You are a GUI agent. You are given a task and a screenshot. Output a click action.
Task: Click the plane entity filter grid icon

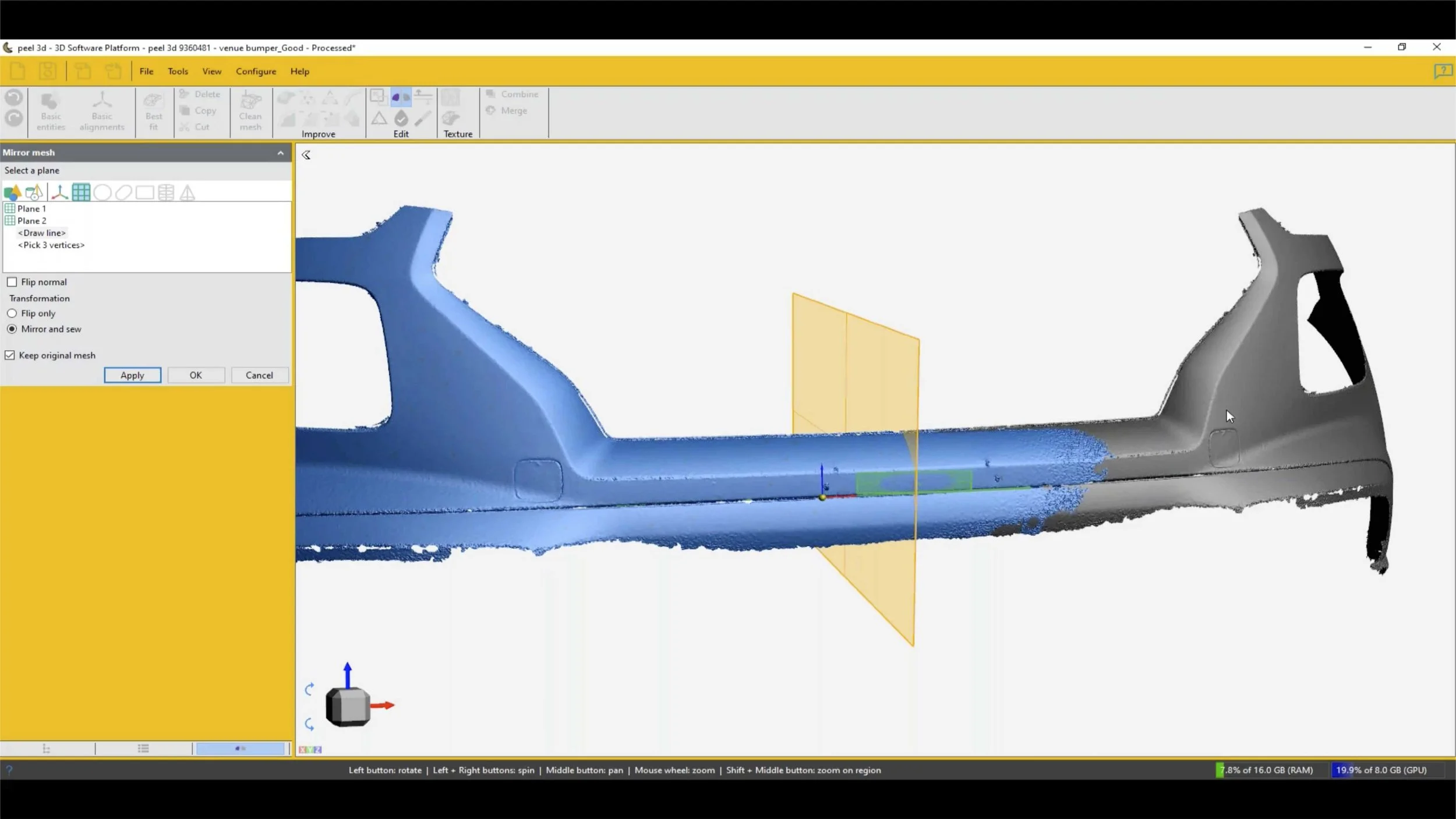click(x=81, y=192)
